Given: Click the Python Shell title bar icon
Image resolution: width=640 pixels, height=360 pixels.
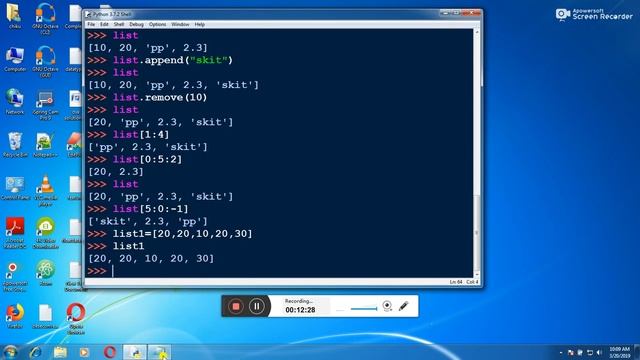Looking at the screenshot, I should point(88,14).
